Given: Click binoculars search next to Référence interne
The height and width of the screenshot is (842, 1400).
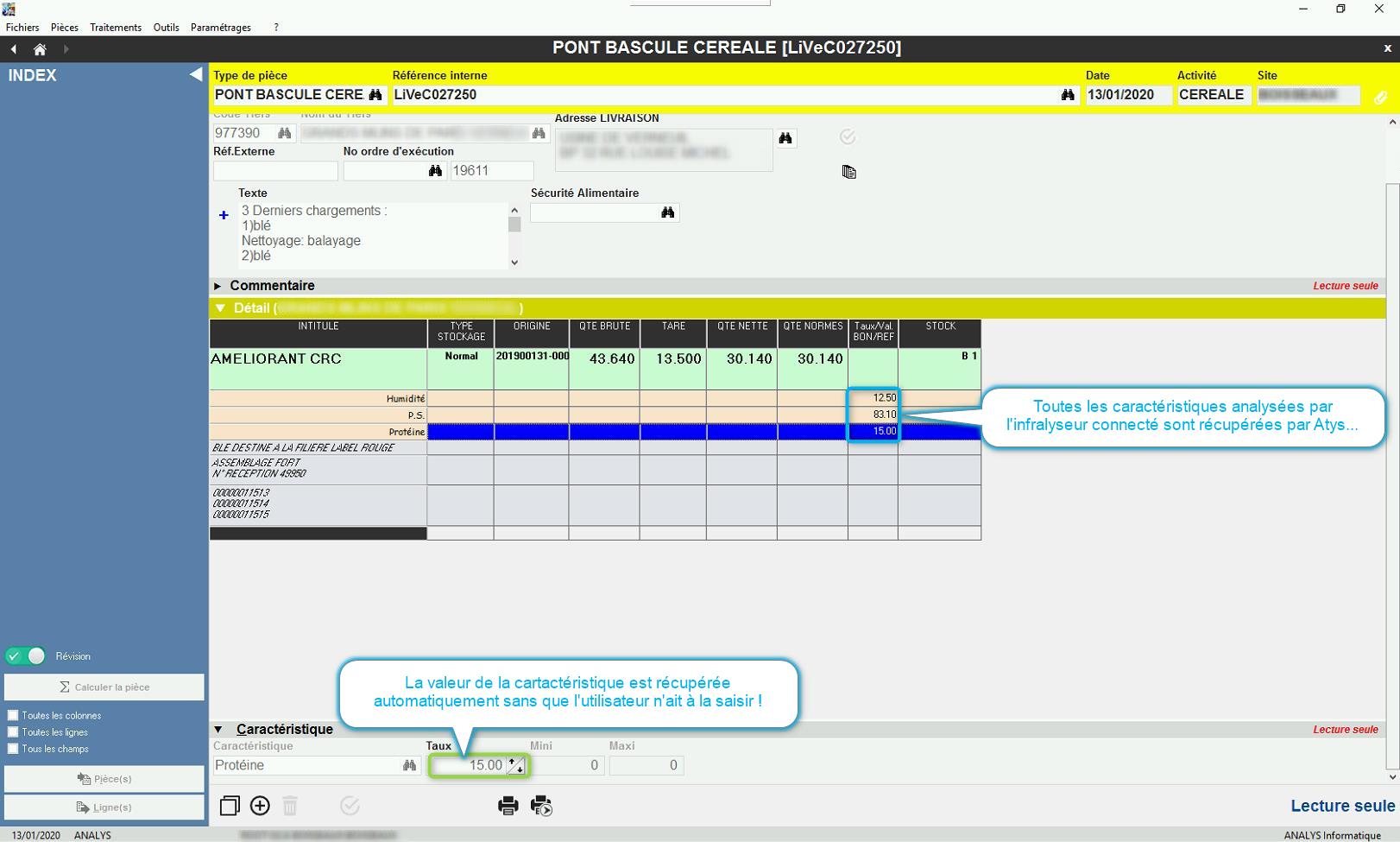Looking at the screenshot, I should tap(1068, 95).
